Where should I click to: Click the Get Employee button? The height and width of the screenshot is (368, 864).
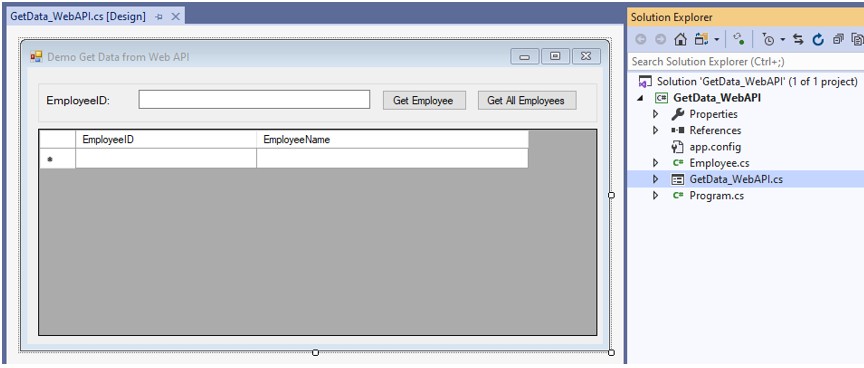click(424, 100)
